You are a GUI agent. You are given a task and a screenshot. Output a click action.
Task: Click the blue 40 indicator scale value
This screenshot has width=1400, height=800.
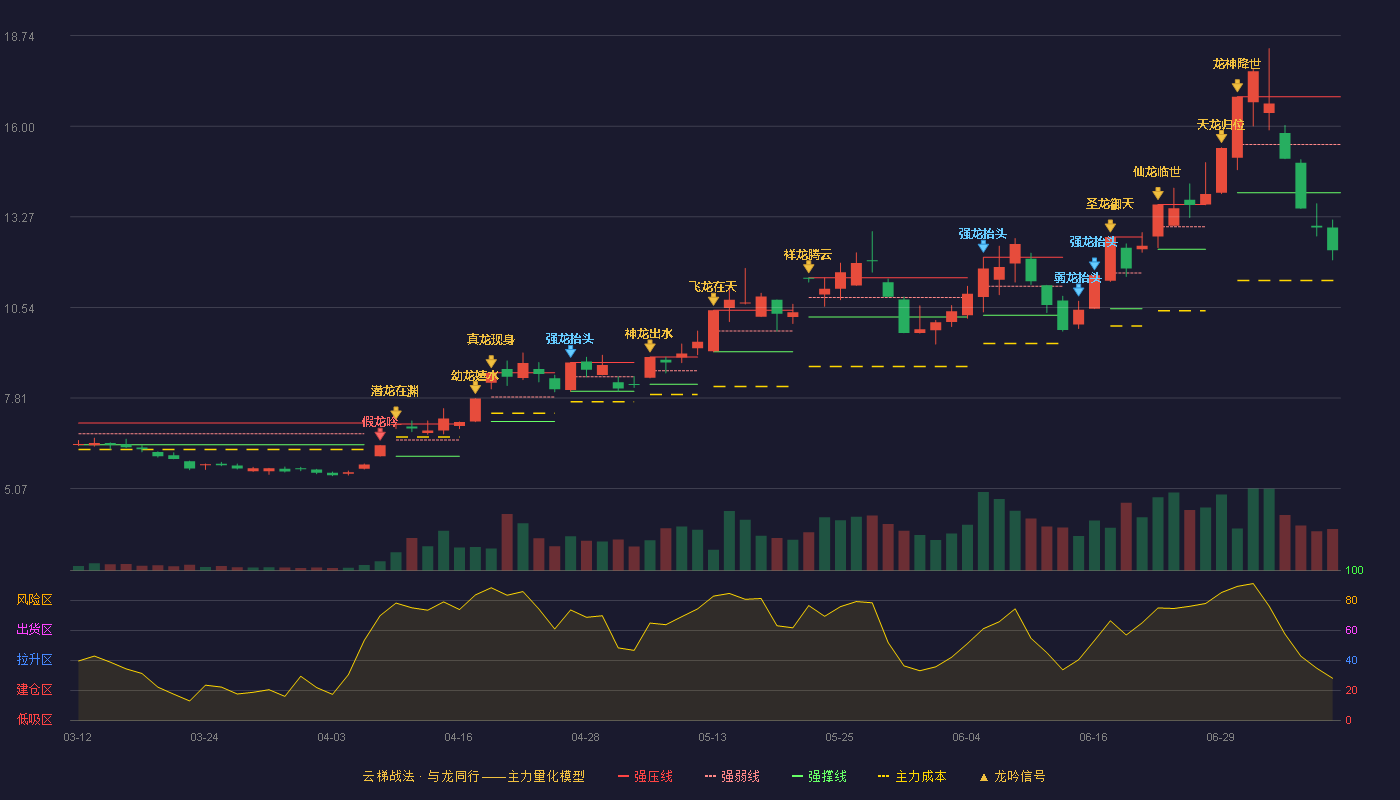(1351, 661)
